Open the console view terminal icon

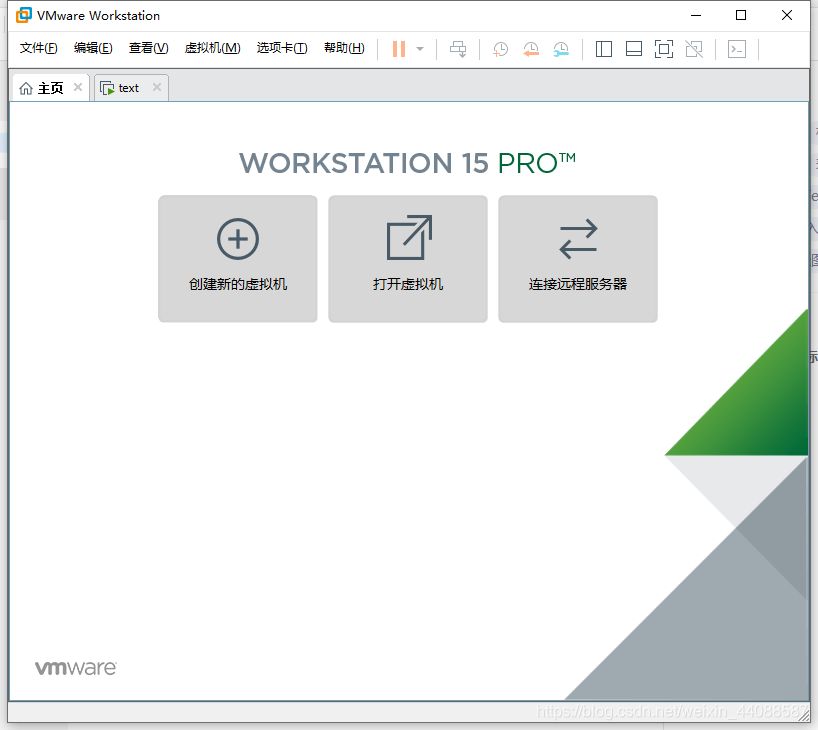737,49
